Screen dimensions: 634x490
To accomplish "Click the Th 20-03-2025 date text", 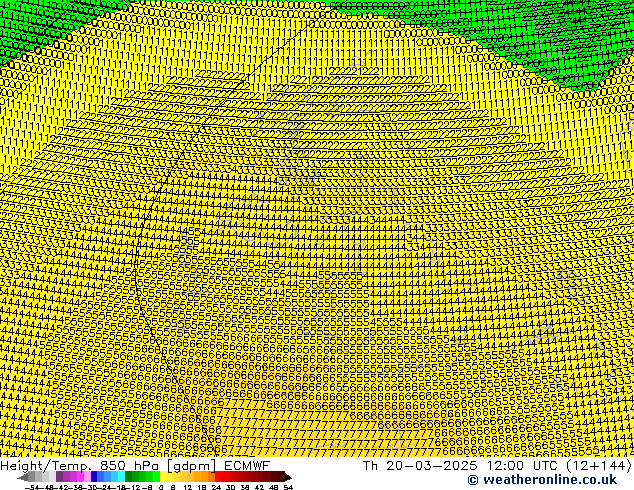I will click(420, 466).
